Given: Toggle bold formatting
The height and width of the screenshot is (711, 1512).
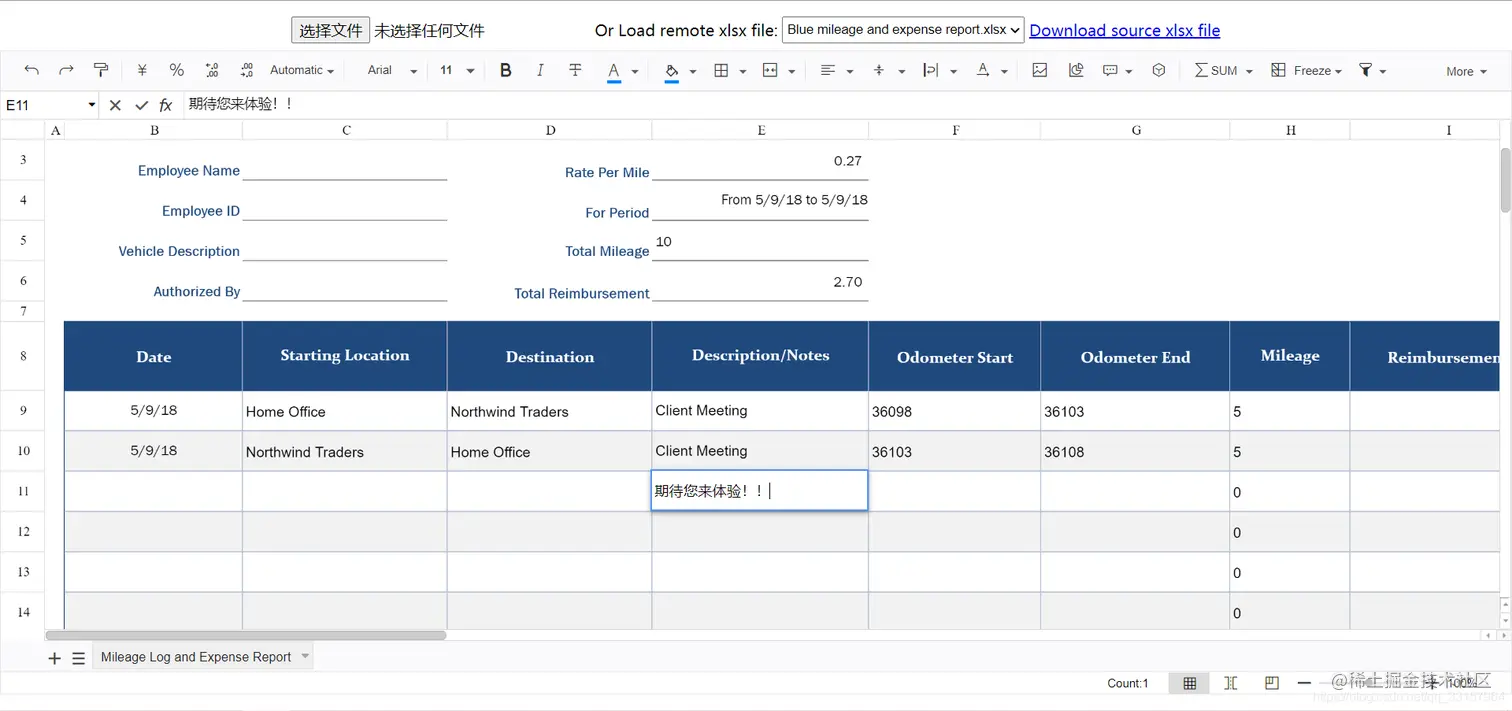Looking at the screenshot, I should (506, 70).
